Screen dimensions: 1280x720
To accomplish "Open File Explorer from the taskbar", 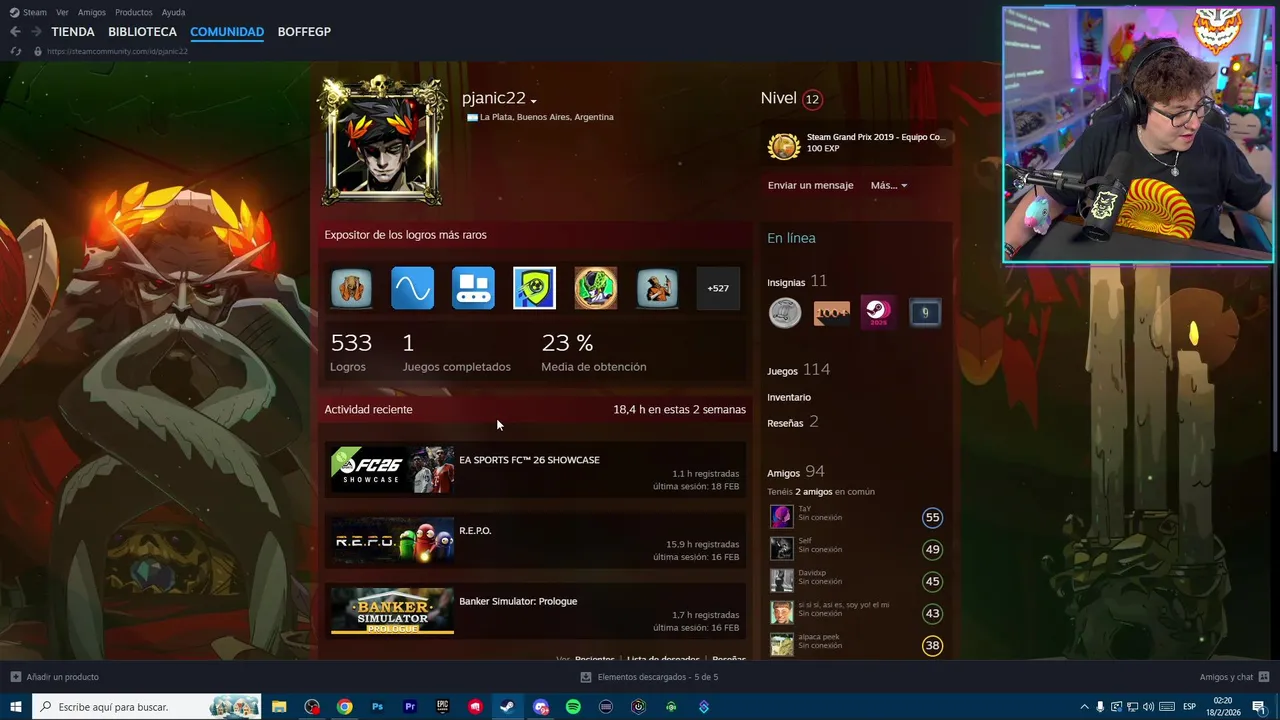I will [x=279, y=707].
